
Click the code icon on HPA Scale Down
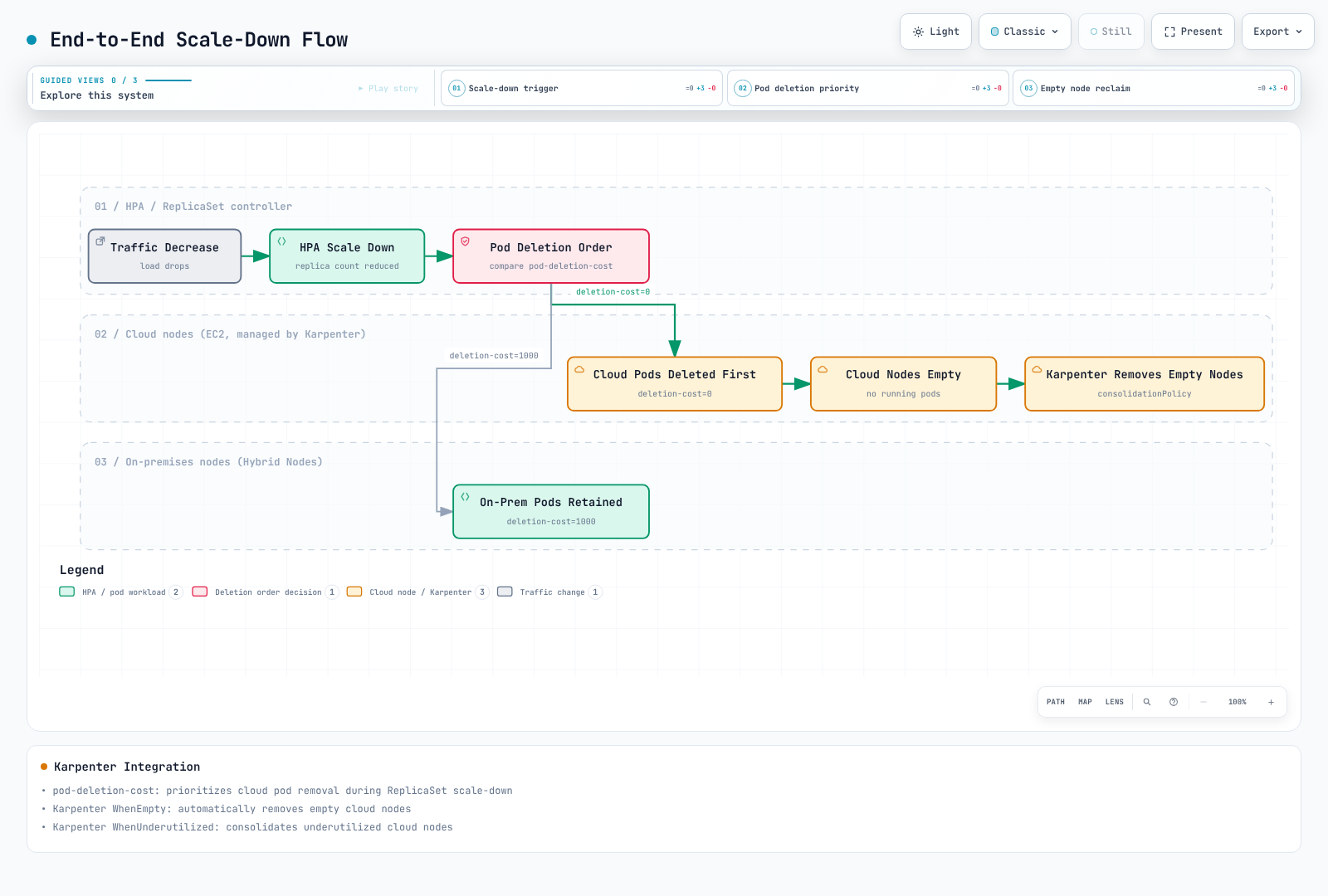coord(281,241)
